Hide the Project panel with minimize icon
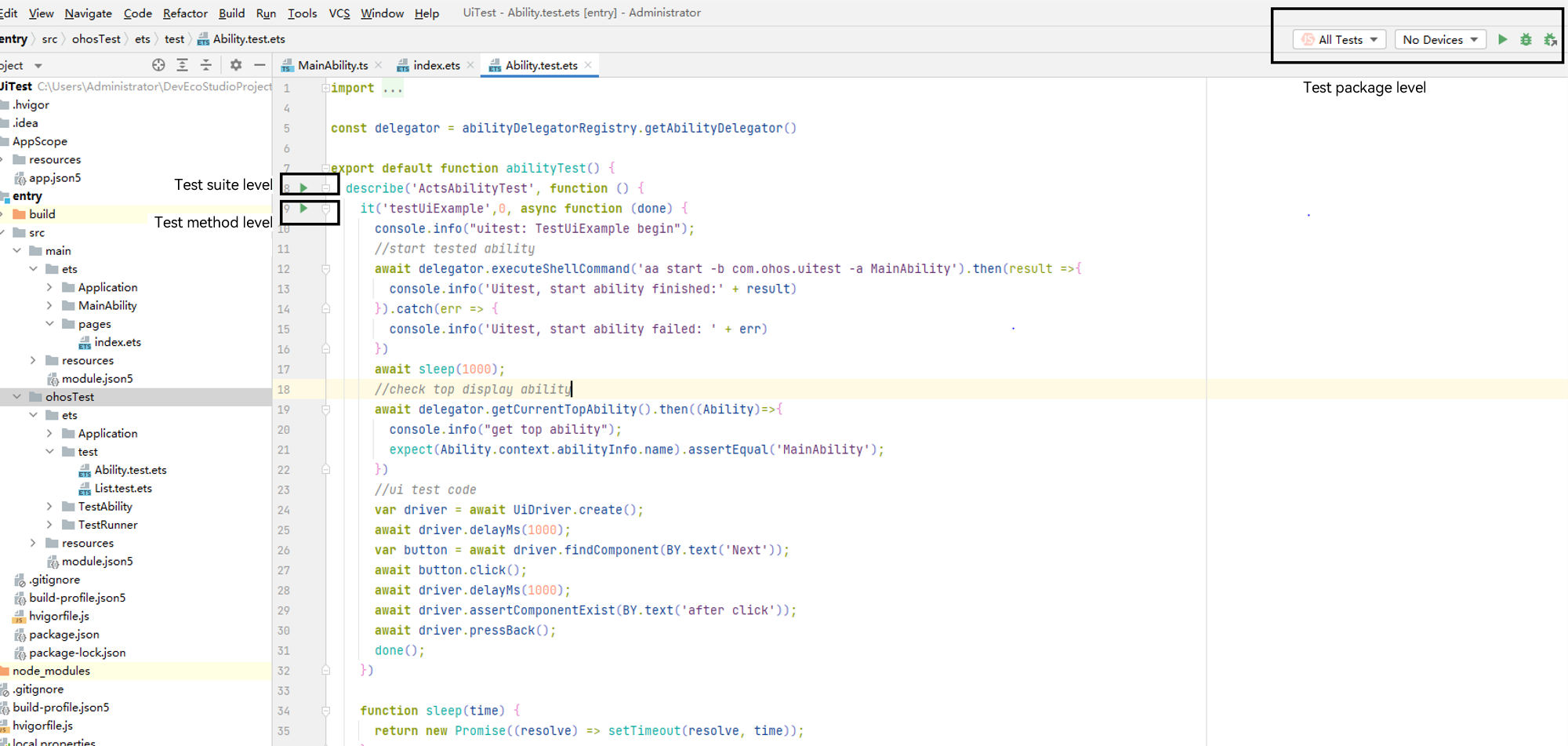Viewport: 1568px width, 746px height. tap(260, 65)
